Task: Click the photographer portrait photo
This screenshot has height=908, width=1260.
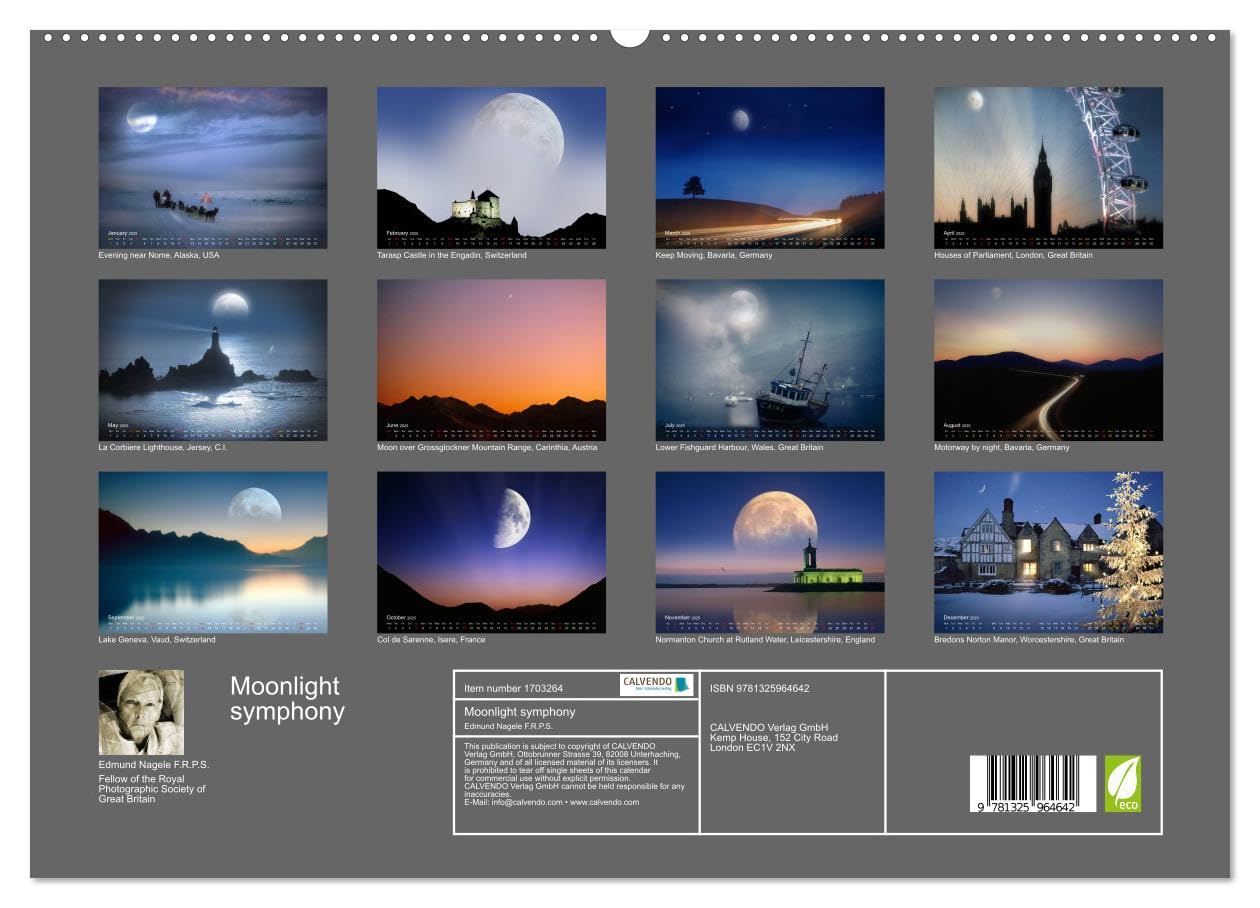Action: coord(141,712)
